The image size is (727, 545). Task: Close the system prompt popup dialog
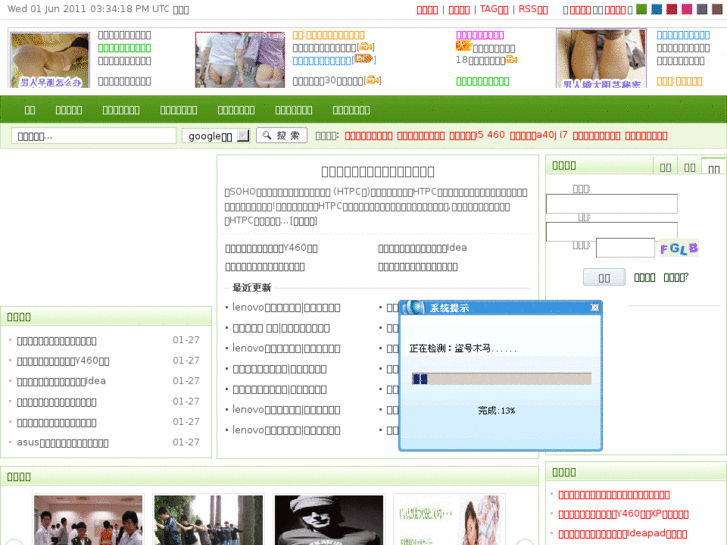click(594, 308)
